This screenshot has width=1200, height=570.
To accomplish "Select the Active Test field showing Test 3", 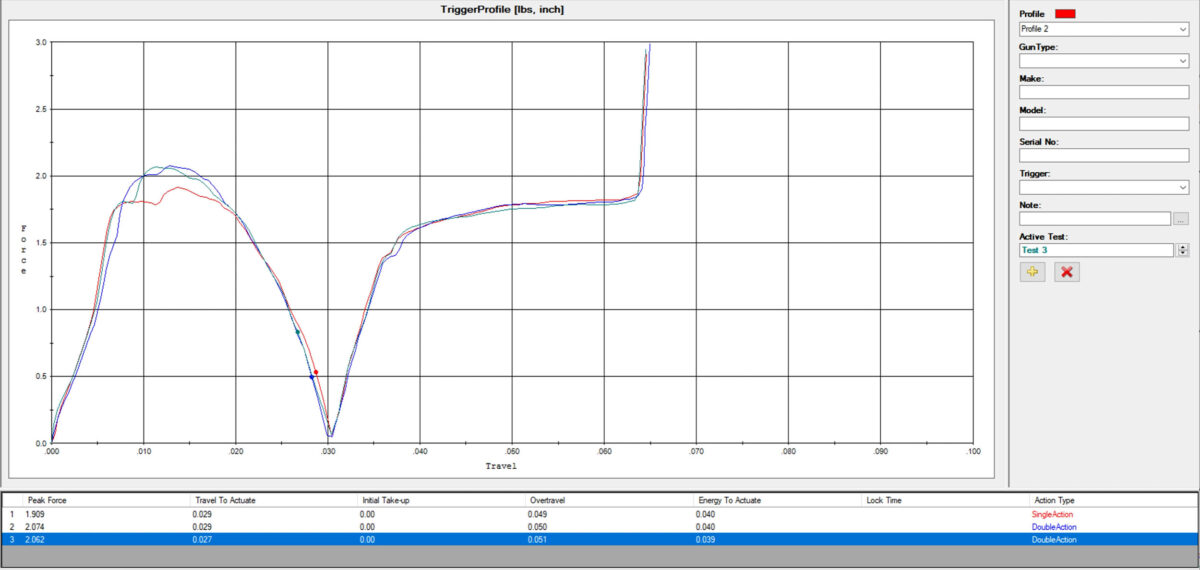I will tap(1095, 250).
